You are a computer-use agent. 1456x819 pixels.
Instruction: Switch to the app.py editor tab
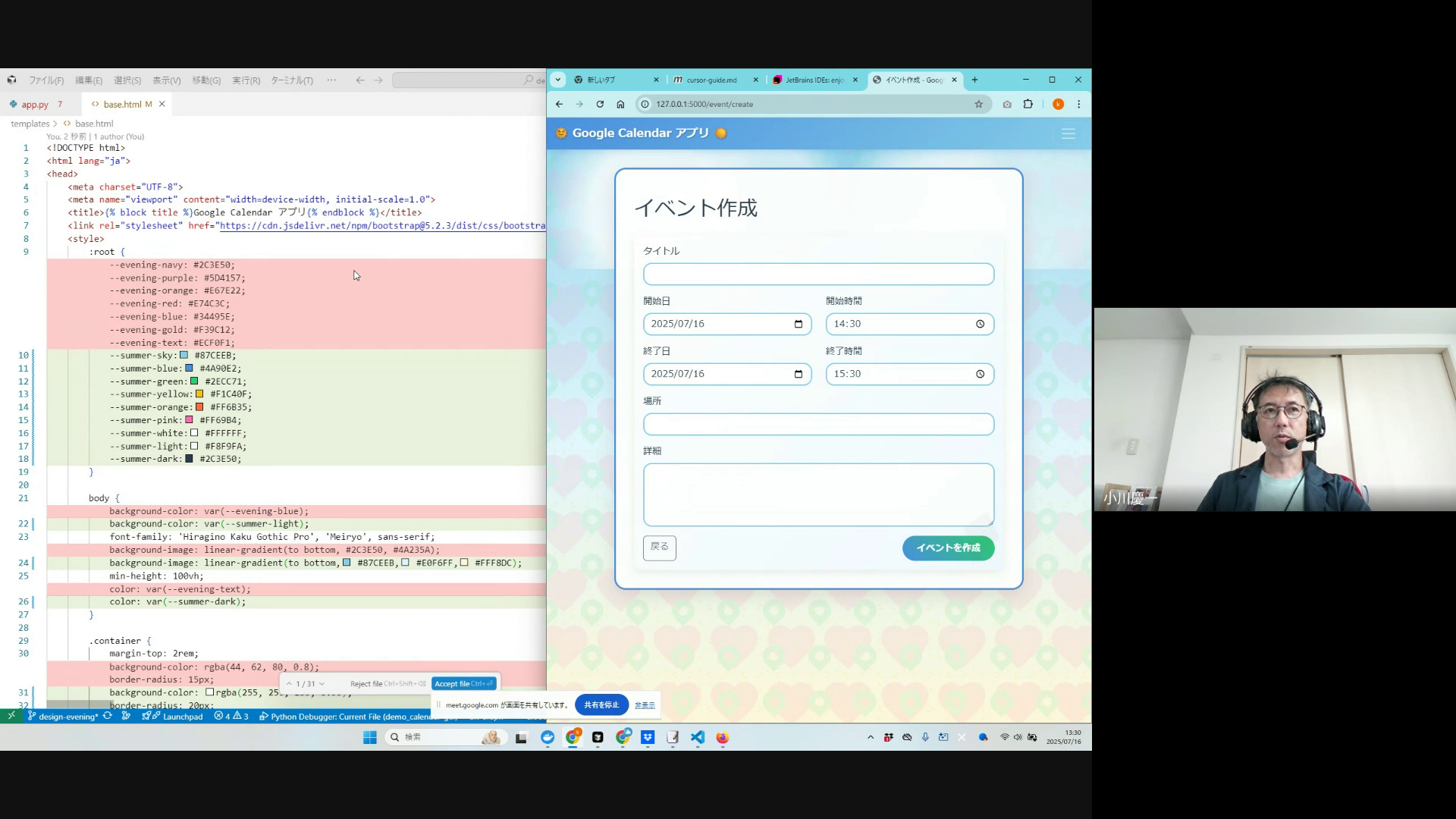click(35, 105)
